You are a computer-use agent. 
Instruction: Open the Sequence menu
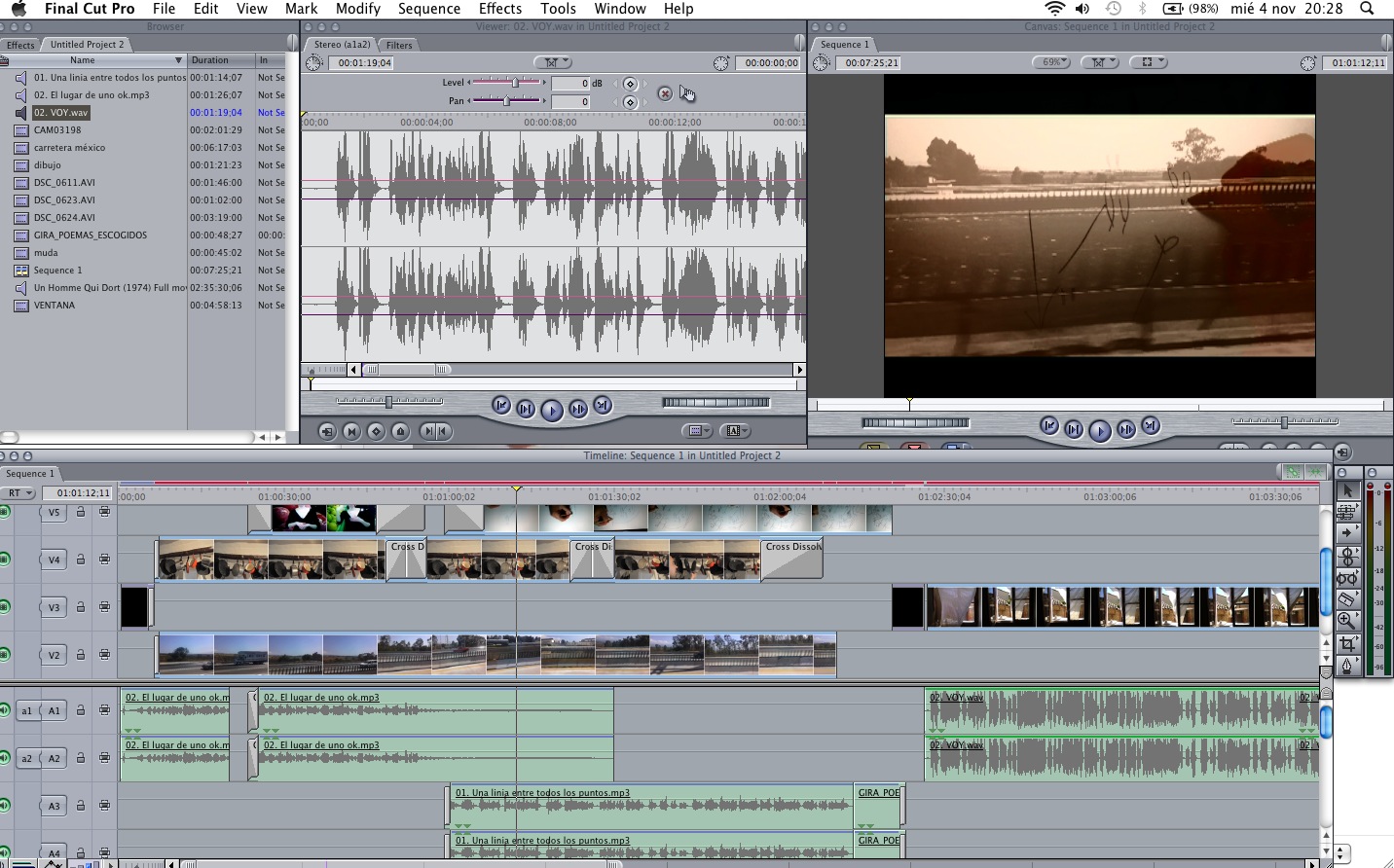pos(428,9)
